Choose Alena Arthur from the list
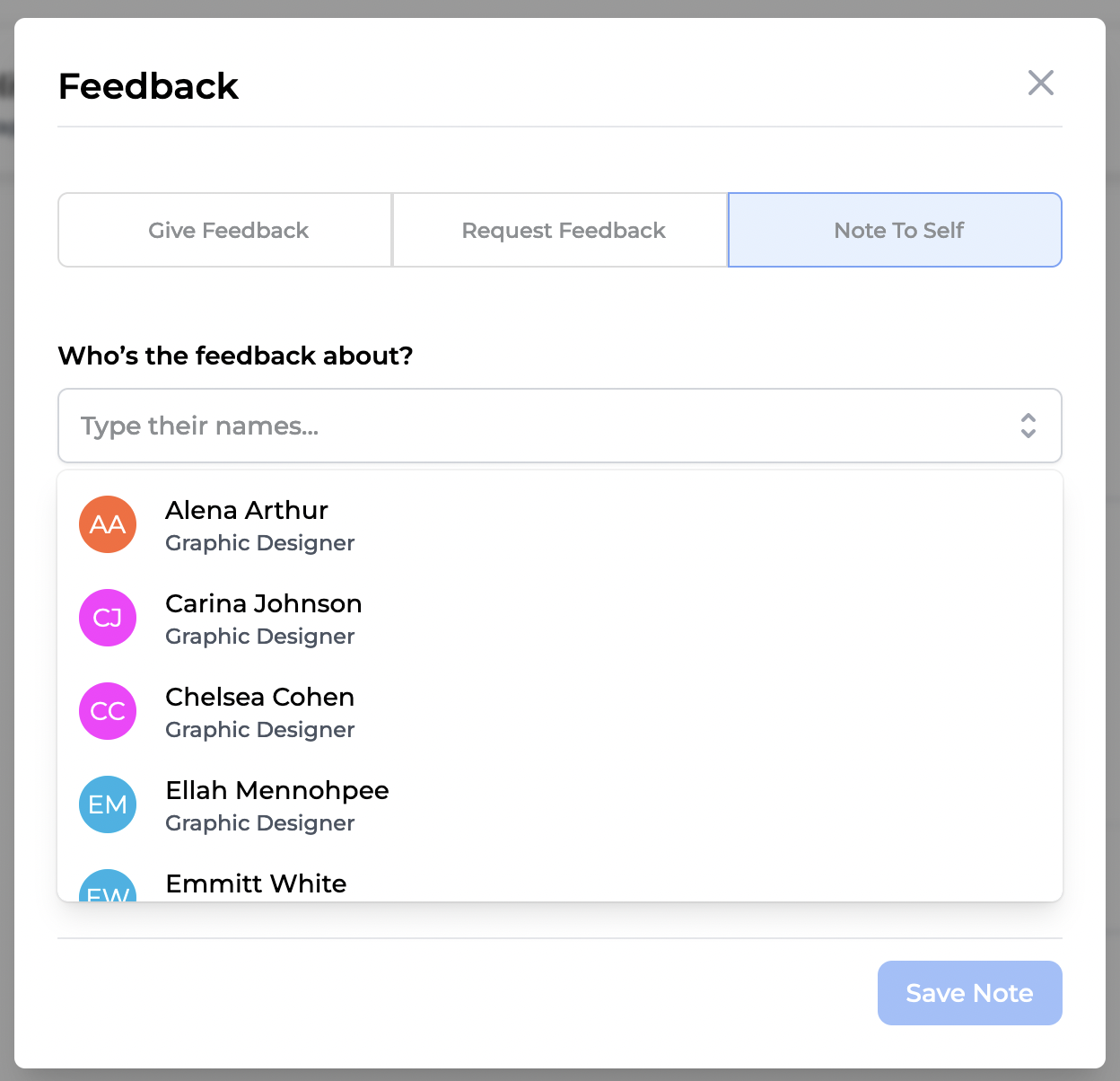Screen dimensions: 1120x1081 coord(247,510)
